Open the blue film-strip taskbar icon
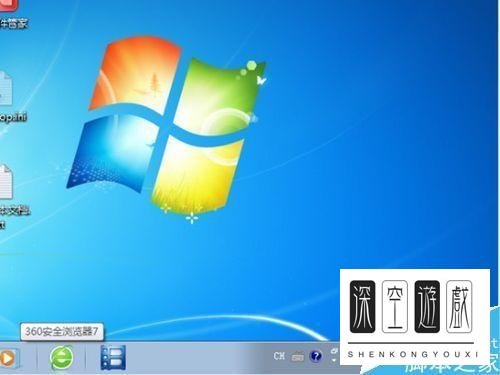The image size is (500, 375). pyautogui.click(x=113, y=358)
